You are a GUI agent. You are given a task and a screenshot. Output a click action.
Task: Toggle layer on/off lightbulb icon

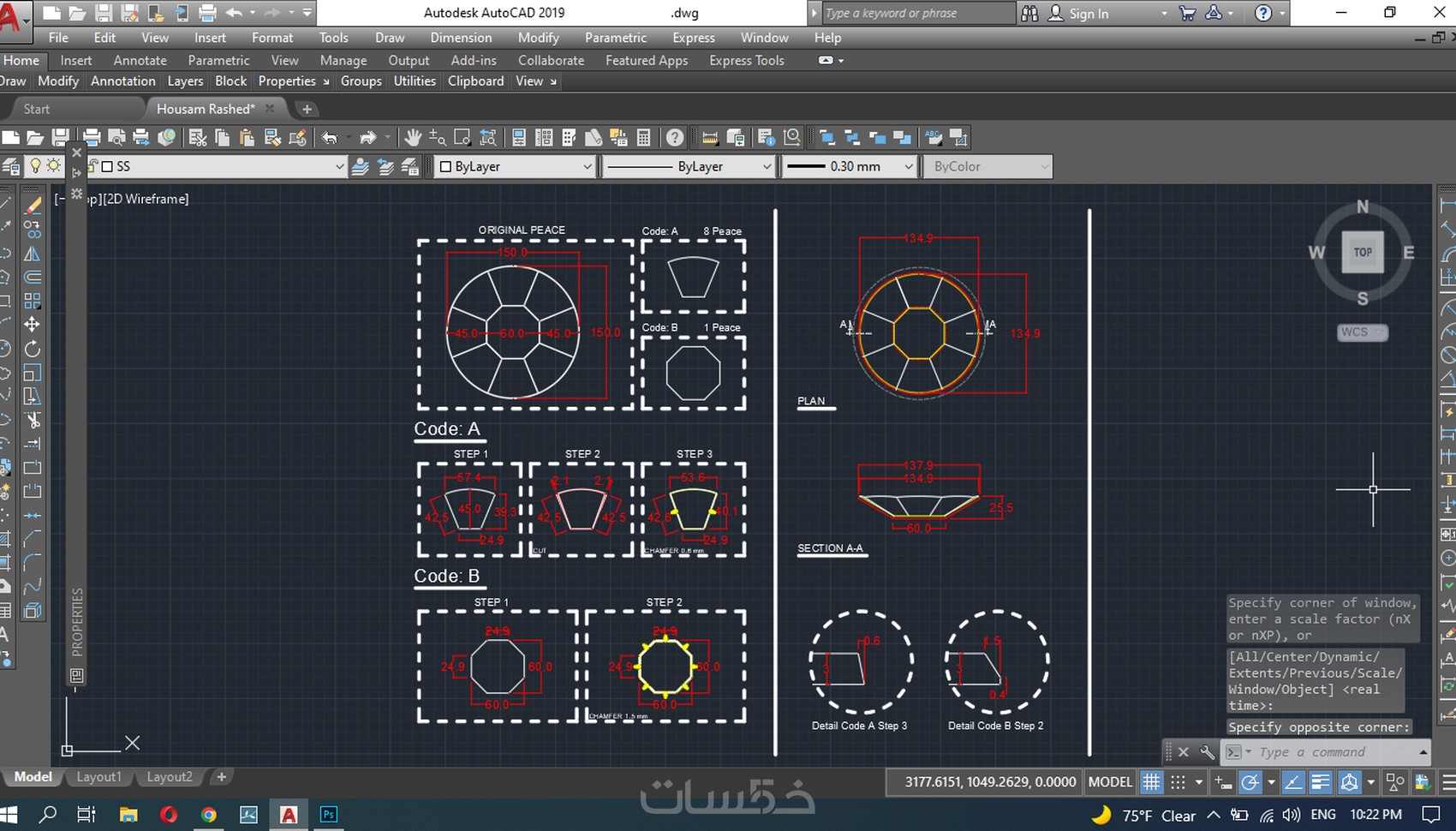point(35,165)
